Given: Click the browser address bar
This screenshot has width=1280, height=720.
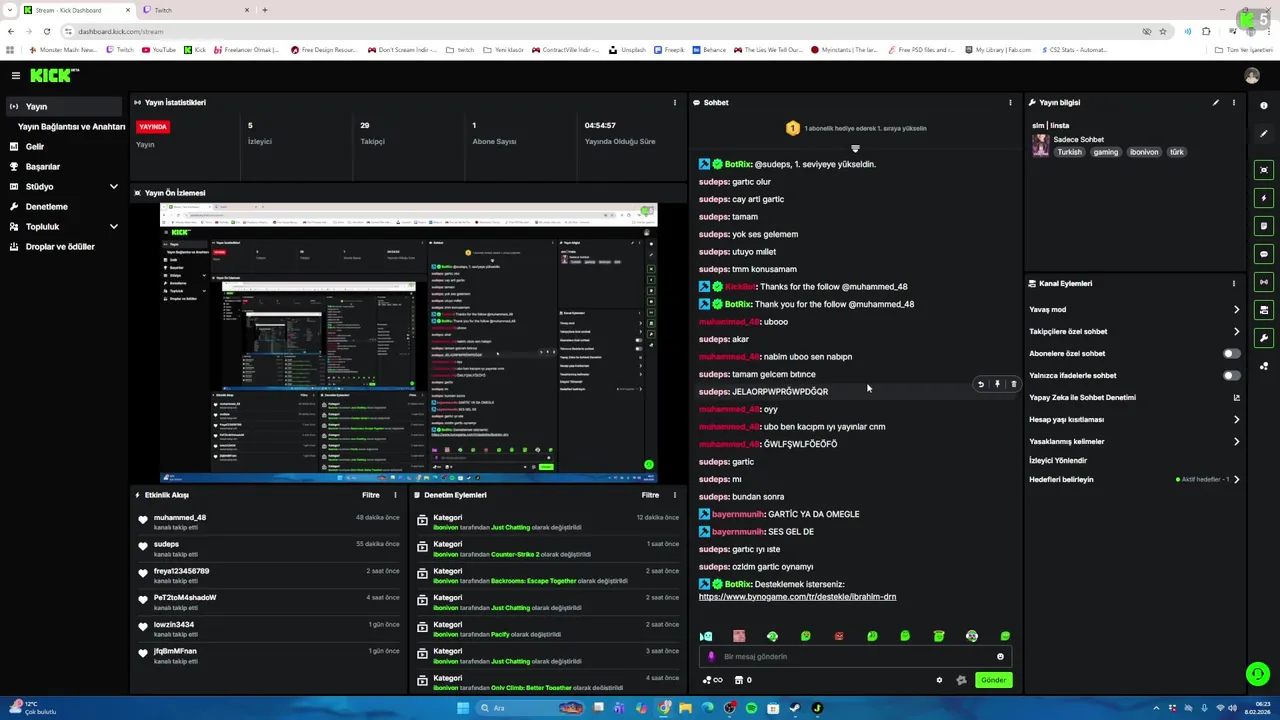Looking at the screenshot, I should coord(600,31).
